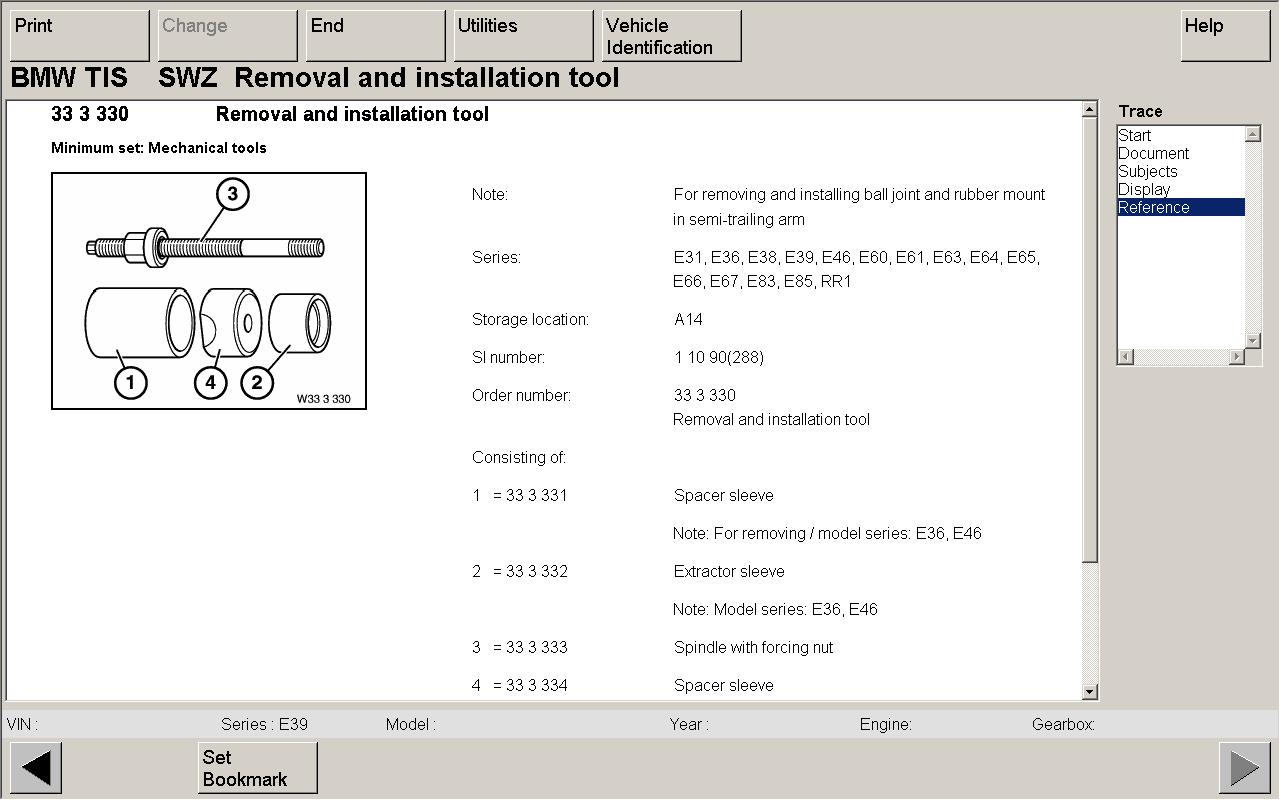Screen dimensions: 1280x800
Task: Click document scrollbar down arrow
Action: point(1090,691)
